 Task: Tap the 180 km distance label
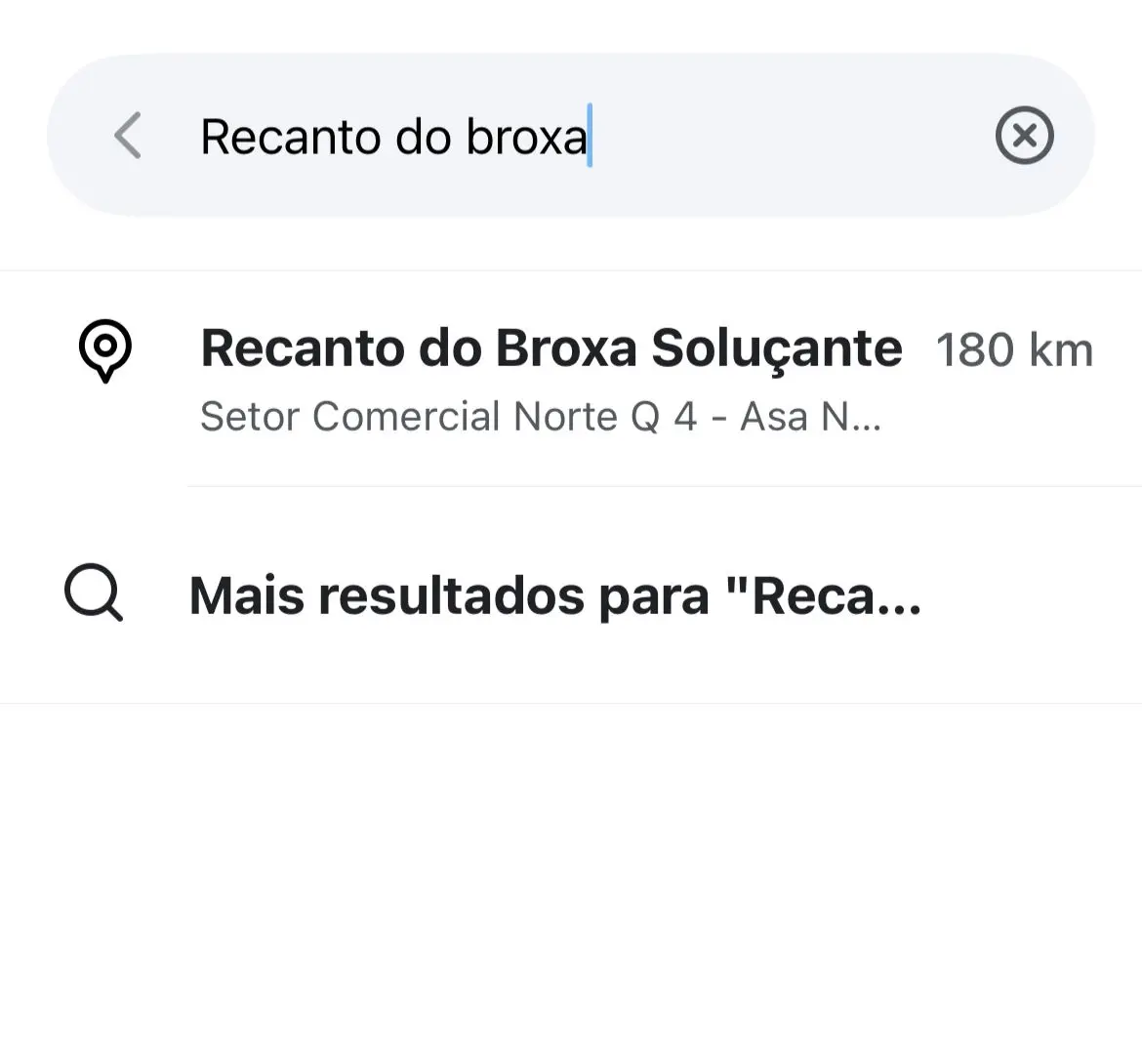coord(1014,350)
